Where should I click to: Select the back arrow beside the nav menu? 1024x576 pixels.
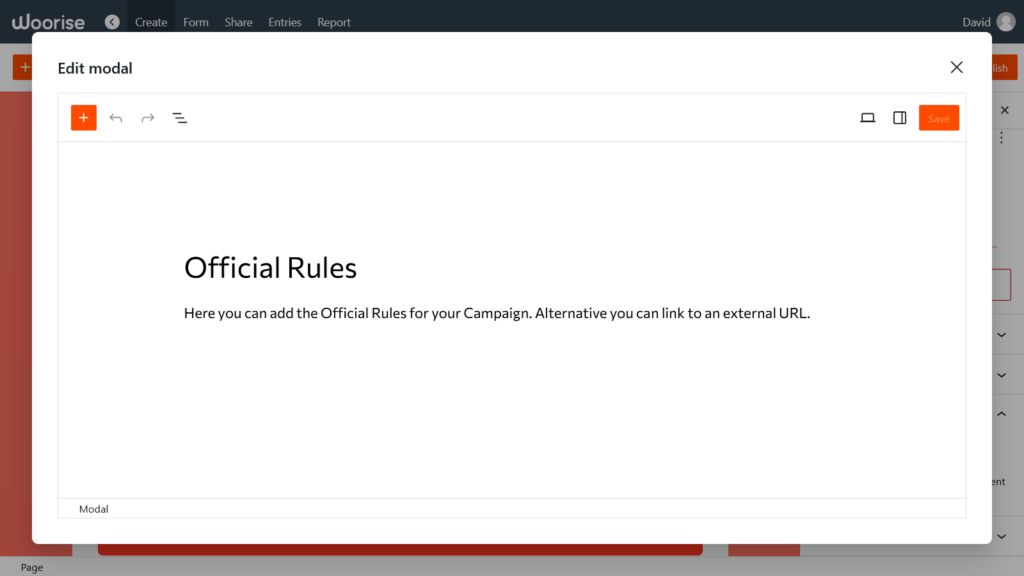(112, 20)
